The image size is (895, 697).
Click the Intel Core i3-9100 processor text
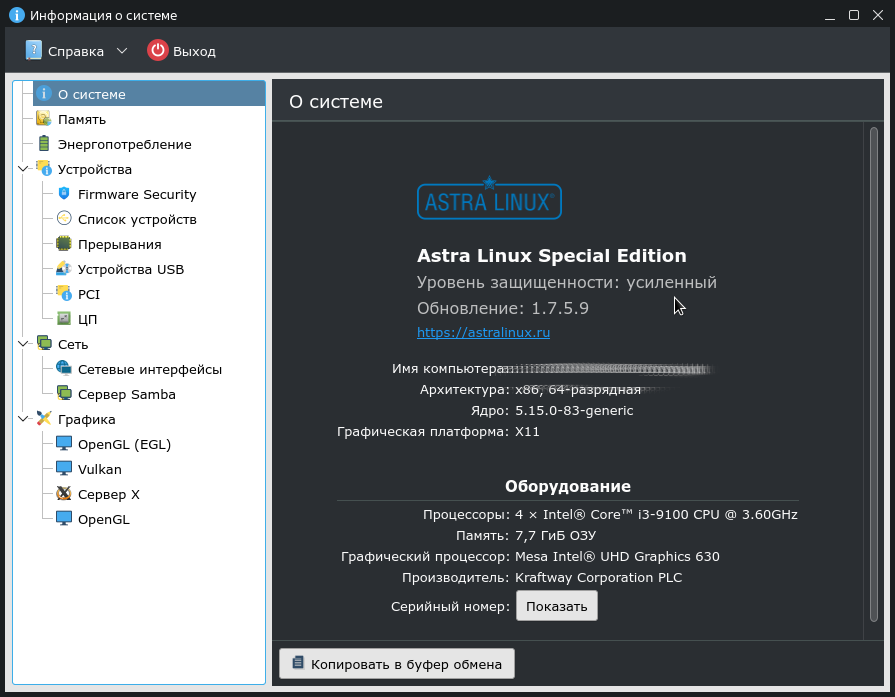(x=656, y=514)
